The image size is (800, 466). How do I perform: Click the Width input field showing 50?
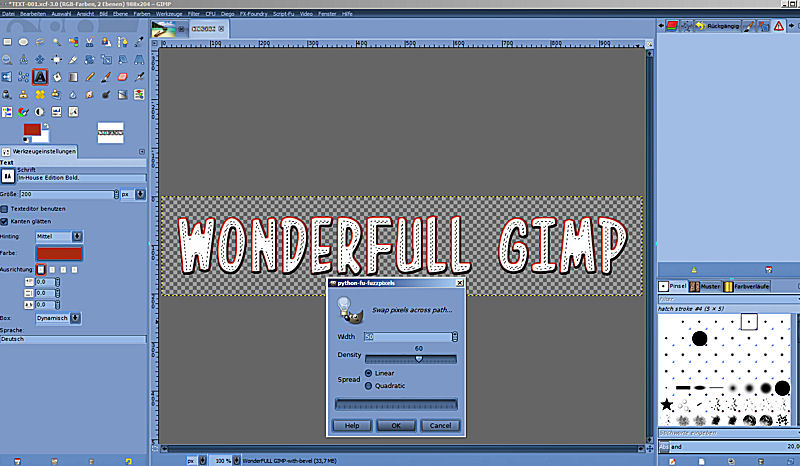coord(408,337)
